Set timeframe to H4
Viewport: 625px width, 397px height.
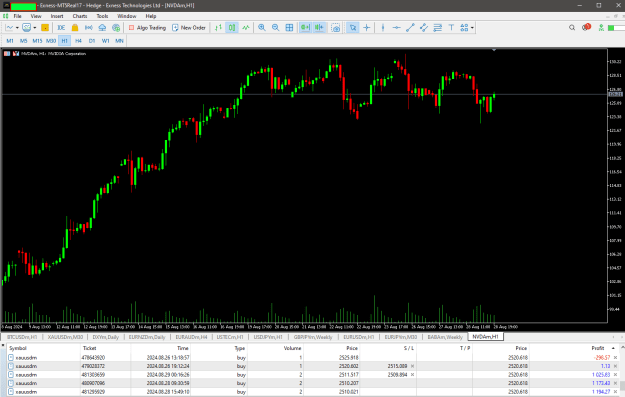[x=78, y=41]
